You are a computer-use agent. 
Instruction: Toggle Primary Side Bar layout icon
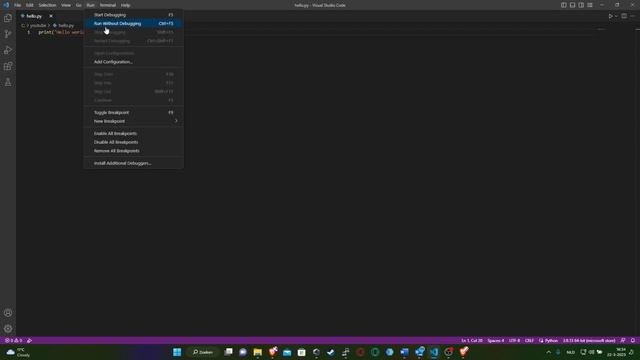[563, 5]
